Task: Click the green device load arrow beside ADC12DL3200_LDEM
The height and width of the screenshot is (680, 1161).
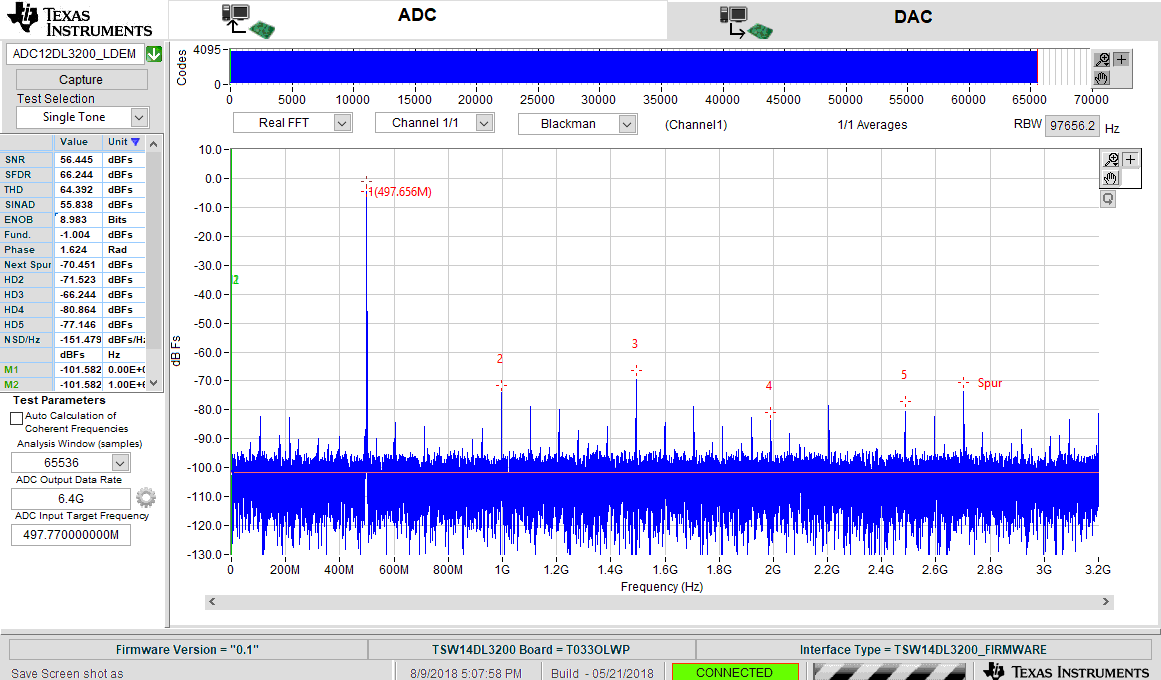Action: point(153,54)
